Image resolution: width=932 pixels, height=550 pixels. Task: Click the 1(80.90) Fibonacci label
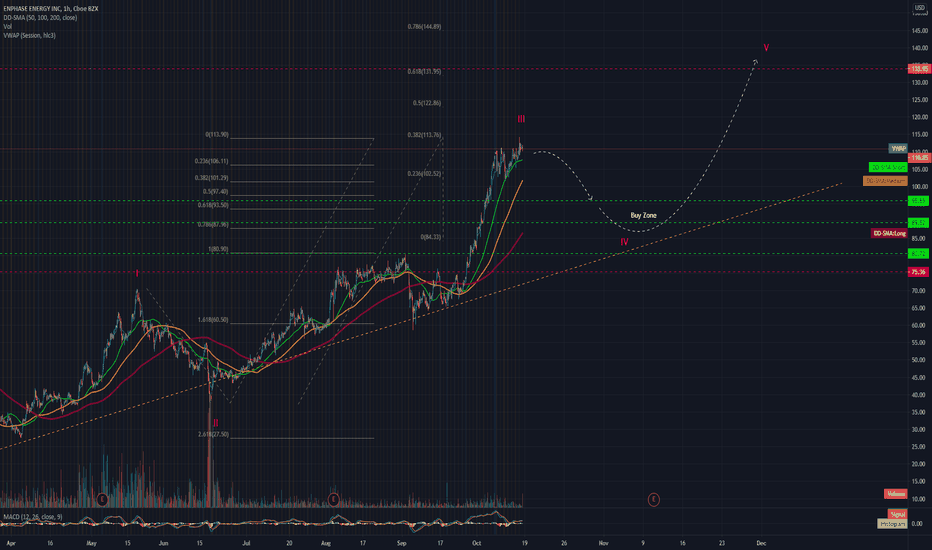[218, 249]
